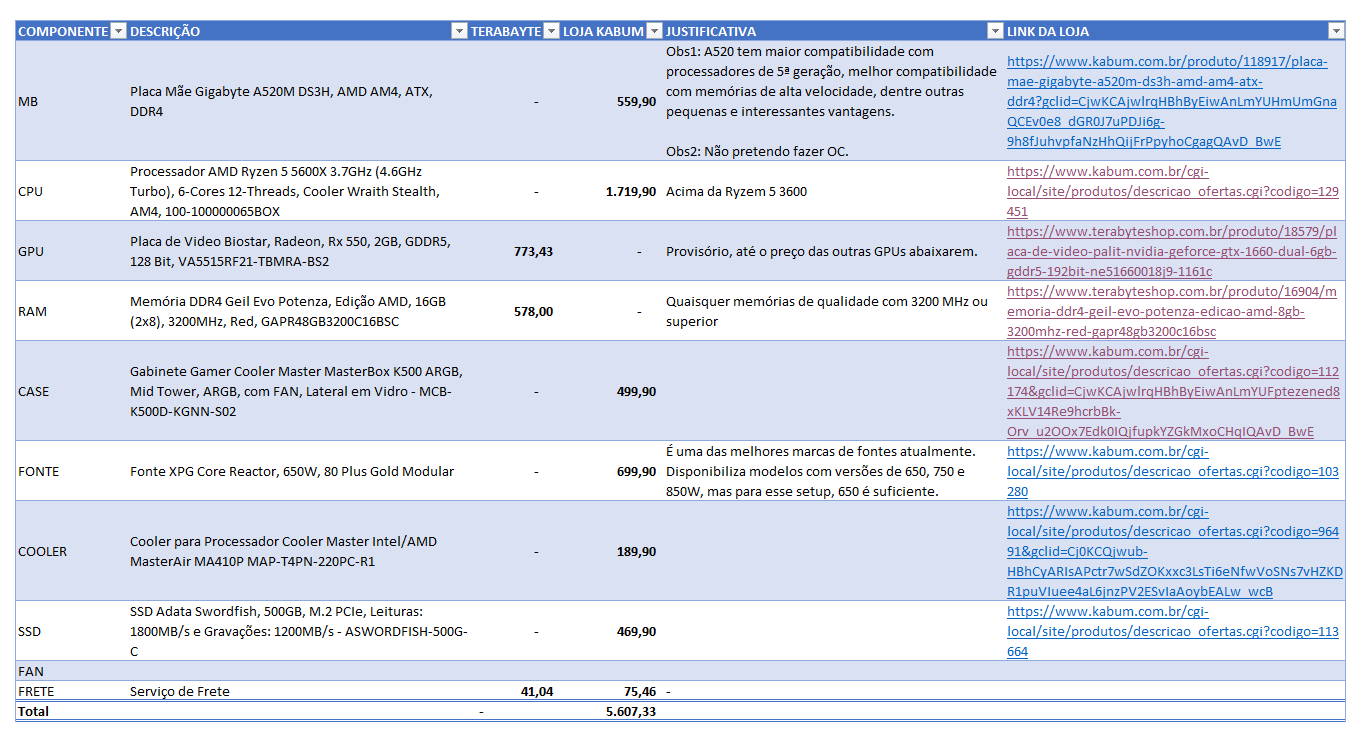
Task: Select the DESCRIÇÃO header cell
Action: tap(298, 31)
